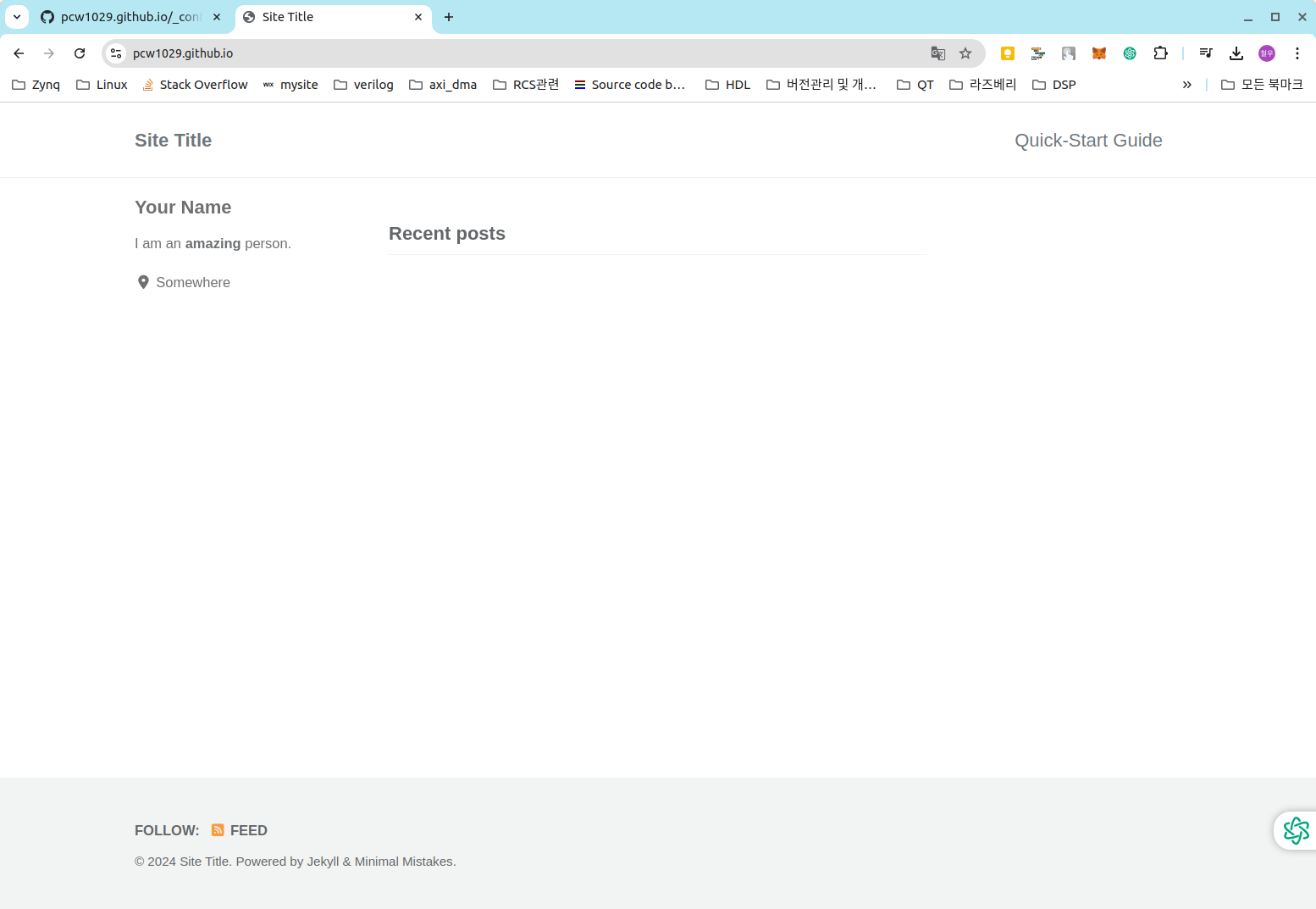Click the Google Translate icon in address bar
The image size is (1316, 909).
[x=937, y=53]
